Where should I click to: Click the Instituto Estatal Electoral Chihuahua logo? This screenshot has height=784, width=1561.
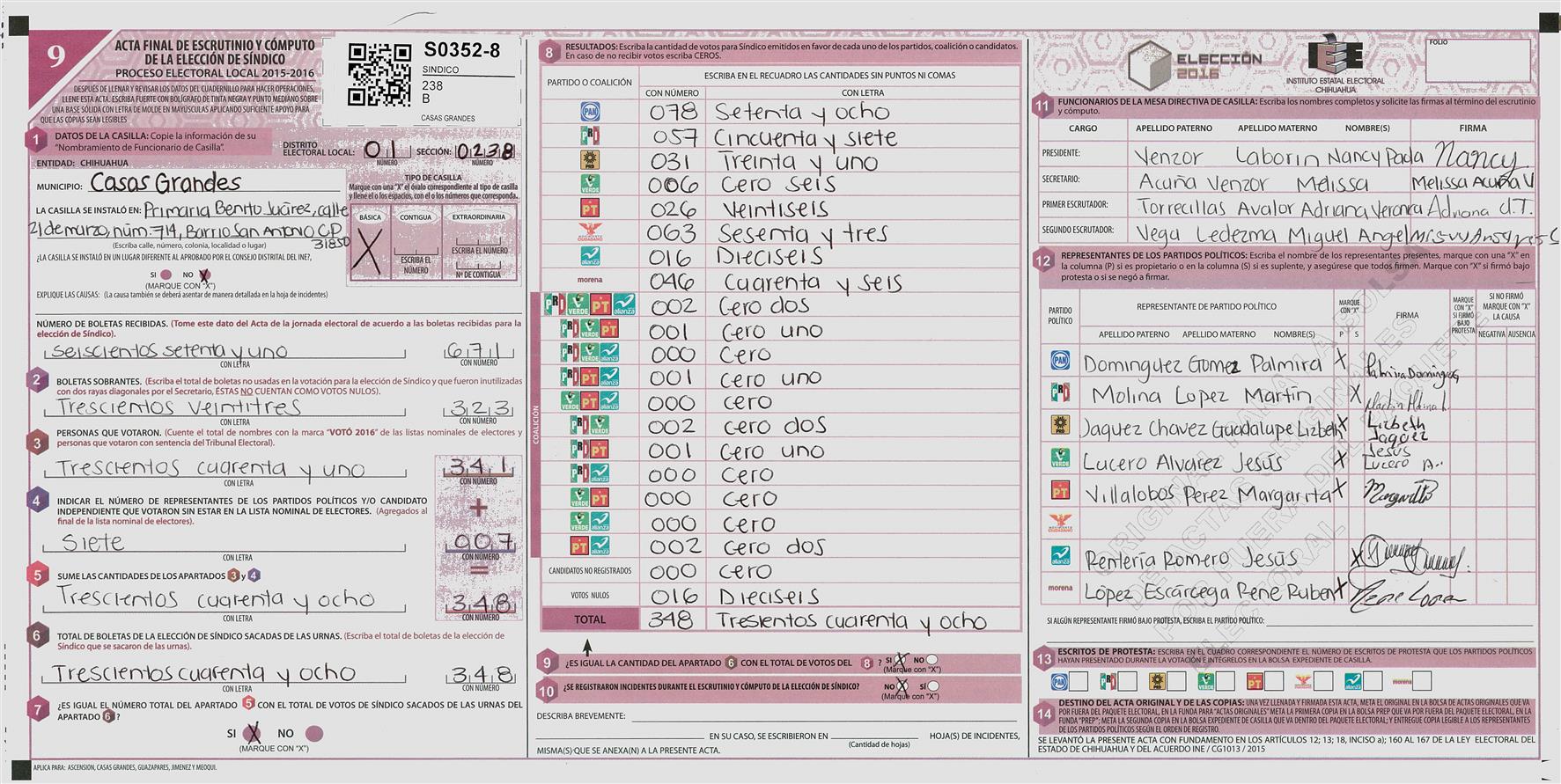pyautogui.click(x=1335, y=62)
